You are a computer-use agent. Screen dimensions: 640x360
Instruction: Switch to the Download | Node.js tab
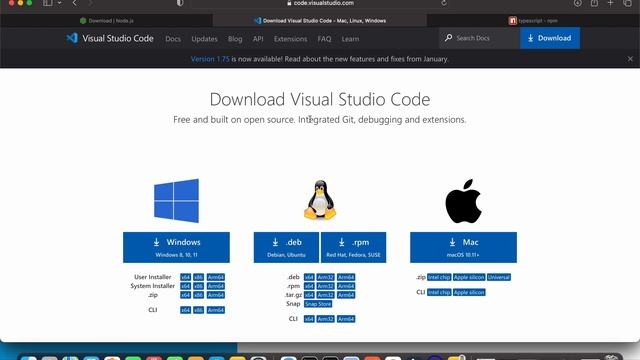107,20
